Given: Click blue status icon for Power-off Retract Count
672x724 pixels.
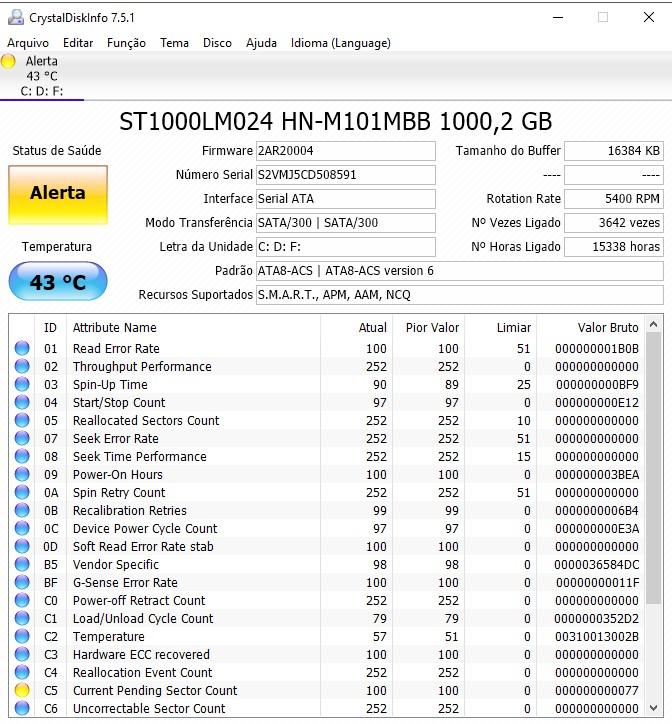Looking at the screenshot, I should coord(22,601).
